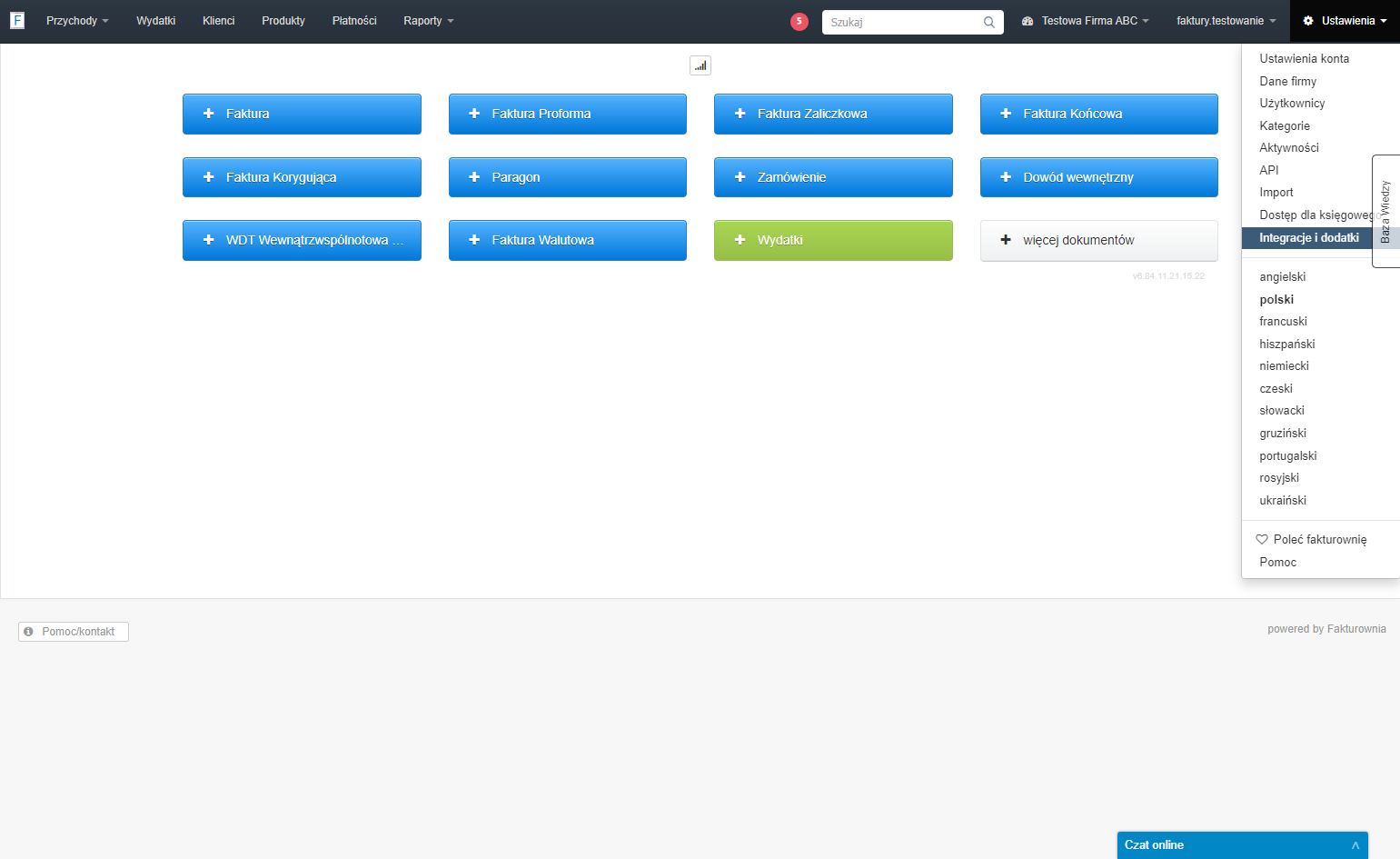Open the Czat online bar
1400x859 pixels.
(1242, 845)
